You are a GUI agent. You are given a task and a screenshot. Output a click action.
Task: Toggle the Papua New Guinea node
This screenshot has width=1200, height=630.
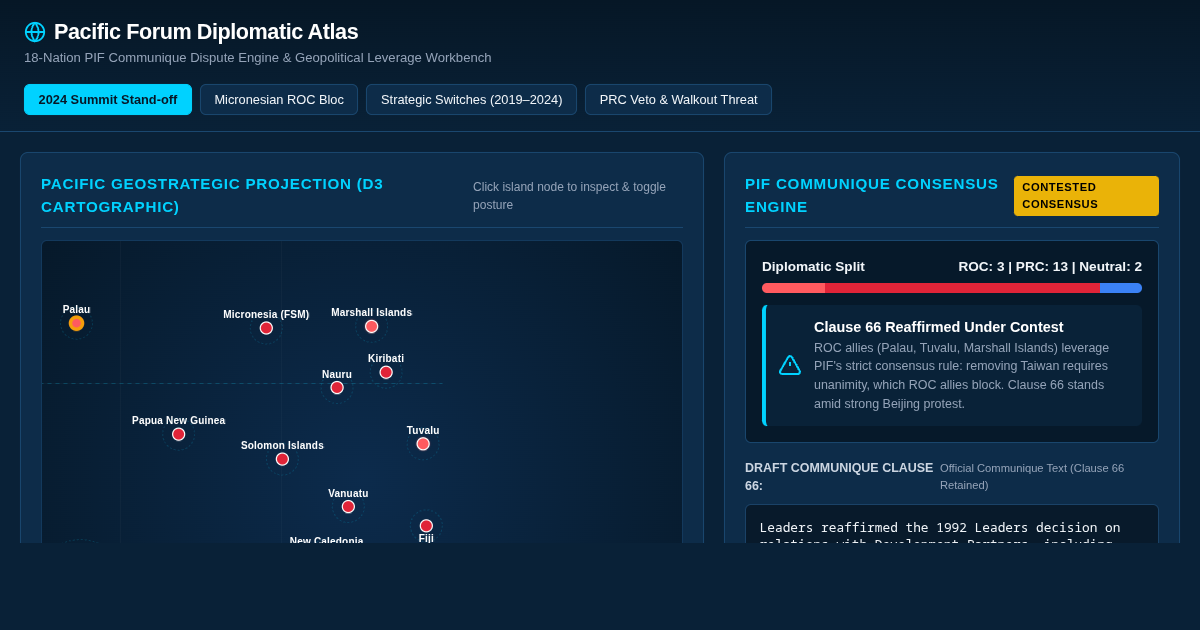click(178, 434)
